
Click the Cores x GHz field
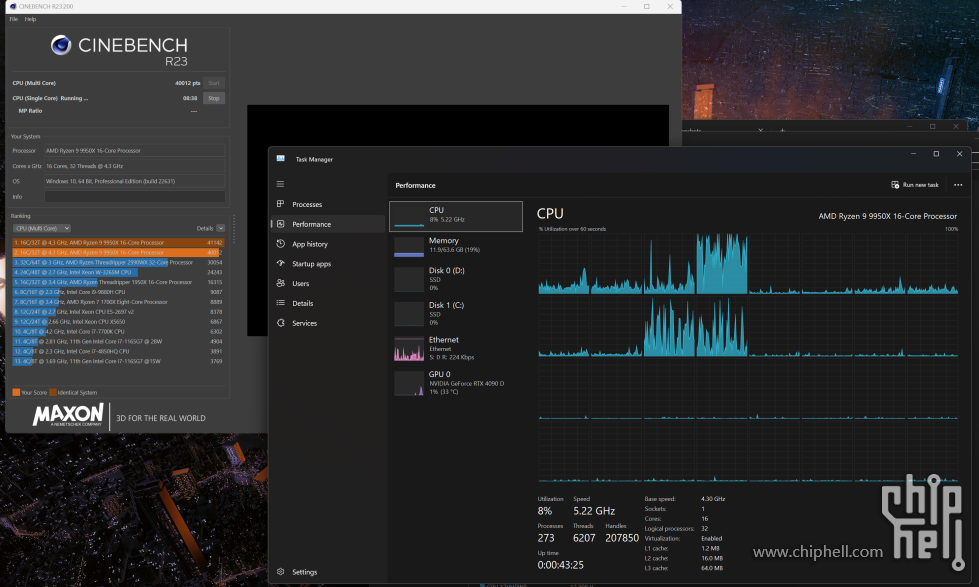tap(134, 166)
